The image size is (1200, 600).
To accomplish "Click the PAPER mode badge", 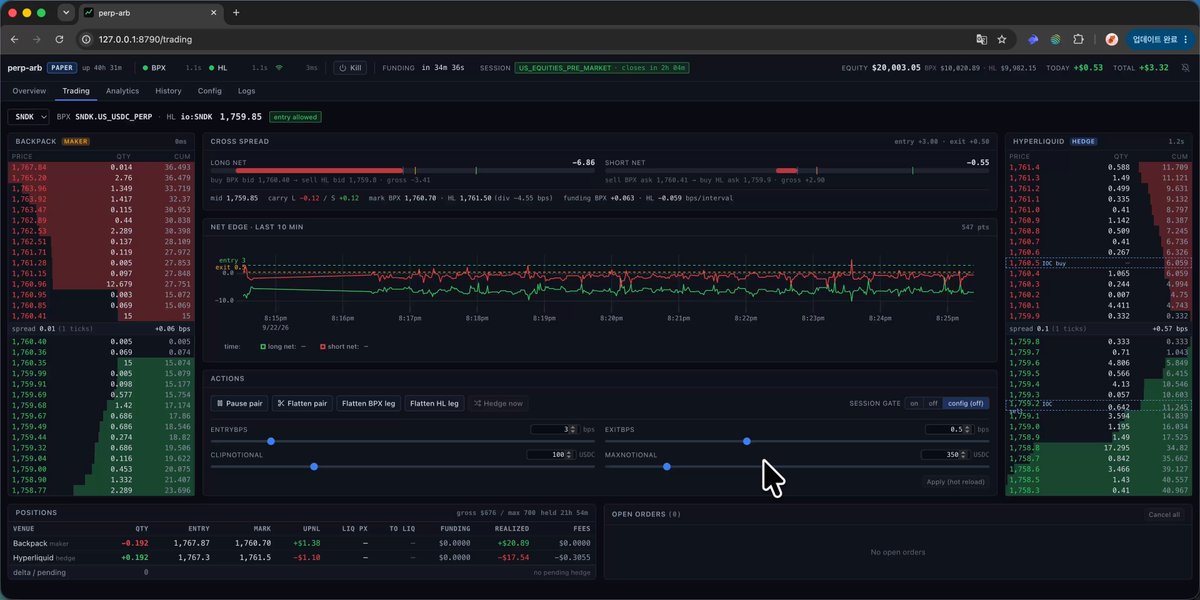I will (61, 68).
